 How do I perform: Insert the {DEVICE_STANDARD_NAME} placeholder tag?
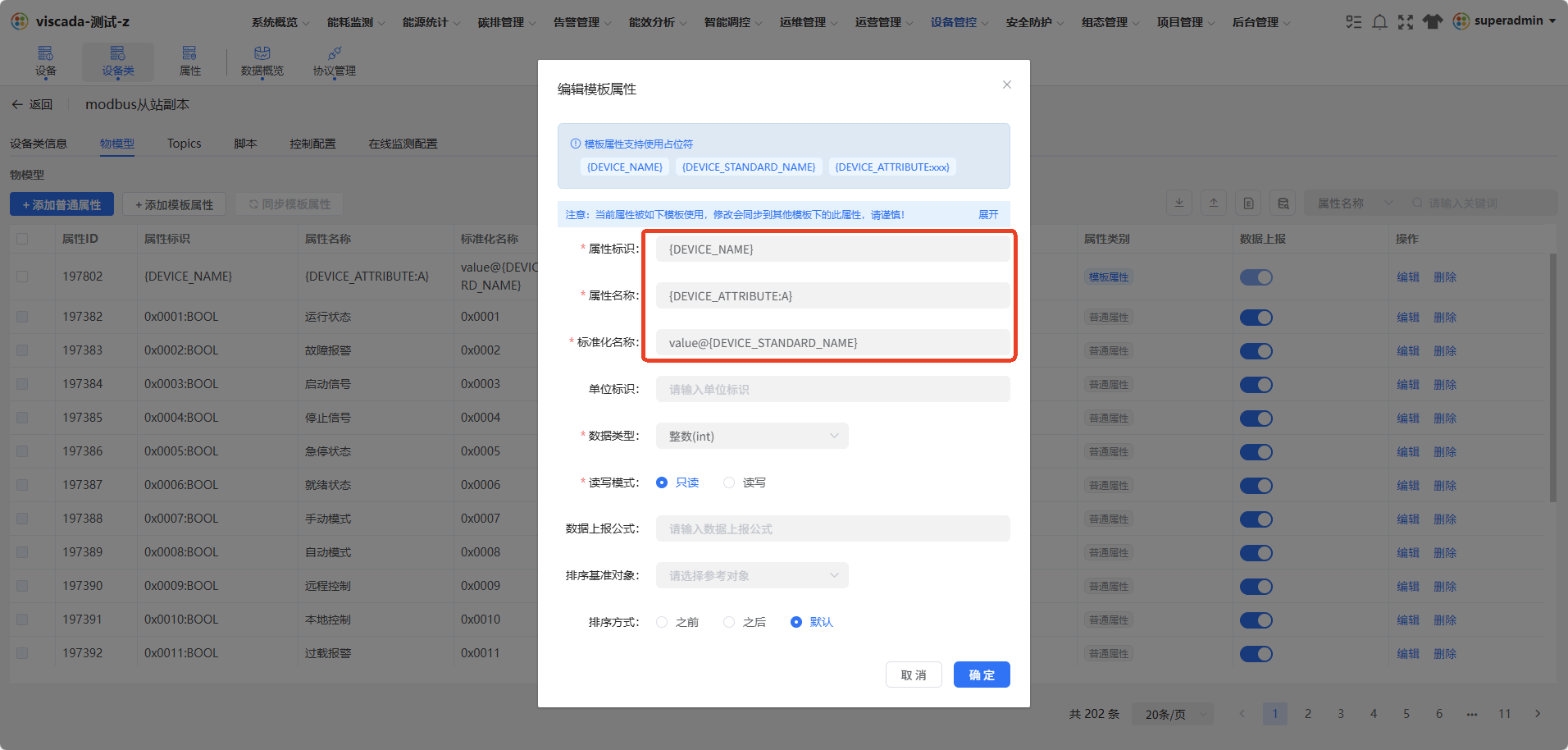[749, 167]
